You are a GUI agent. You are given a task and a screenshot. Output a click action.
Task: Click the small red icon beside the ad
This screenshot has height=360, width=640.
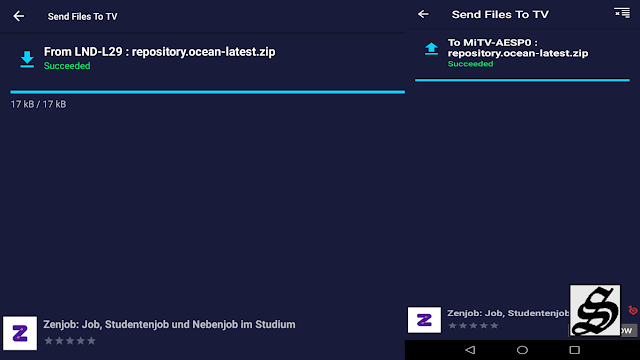(x=633, y=310)
